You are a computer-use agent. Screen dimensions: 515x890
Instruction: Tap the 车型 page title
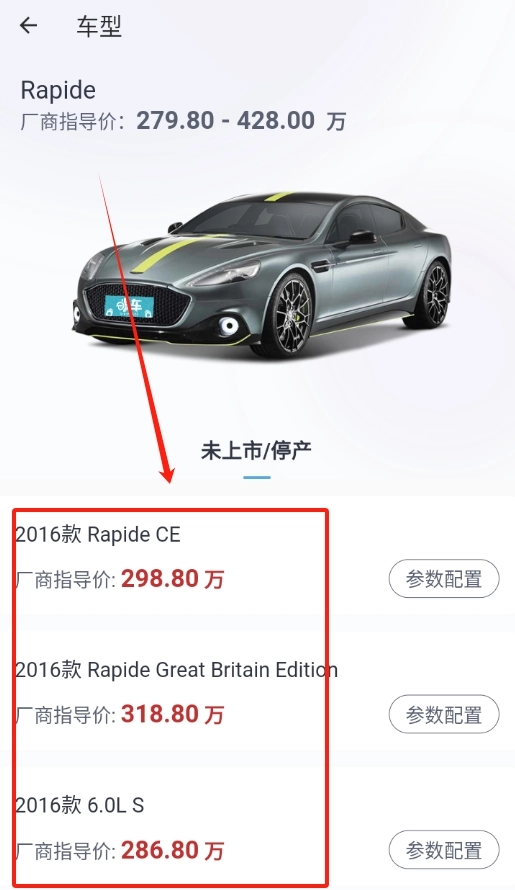click(99, 26)
